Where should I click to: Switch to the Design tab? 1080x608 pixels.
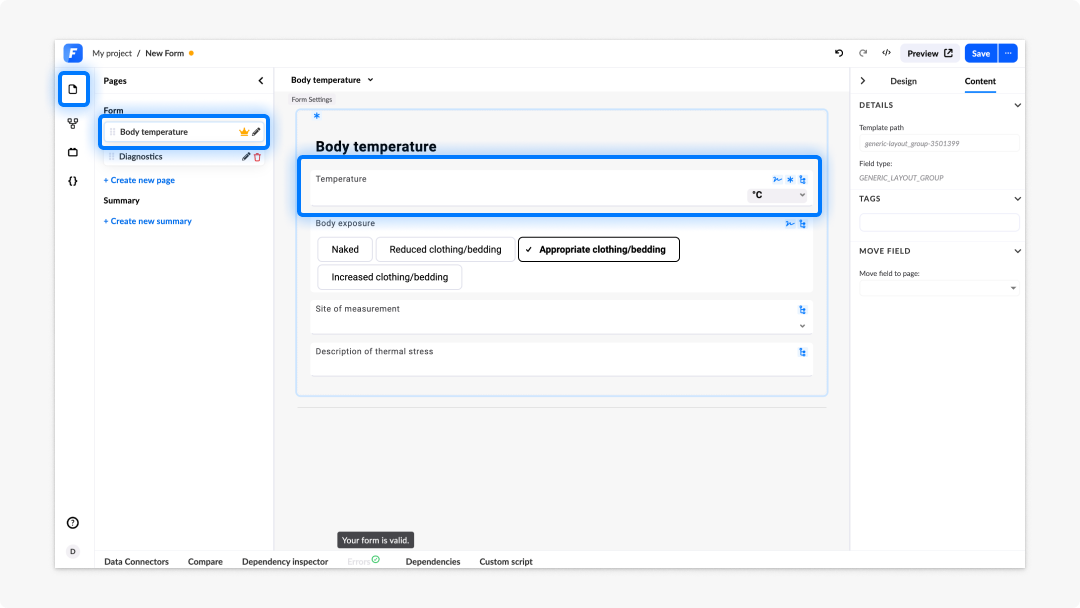tap(903, 81)
